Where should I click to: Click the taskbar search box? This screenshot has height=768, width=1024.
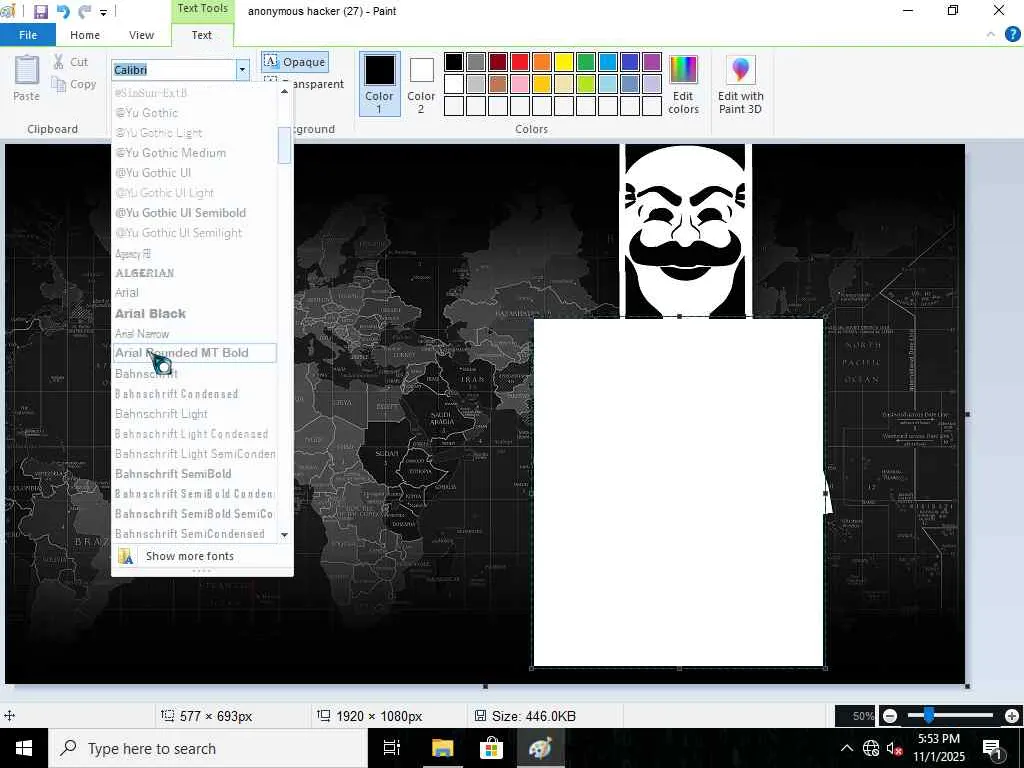pos(208,748)
